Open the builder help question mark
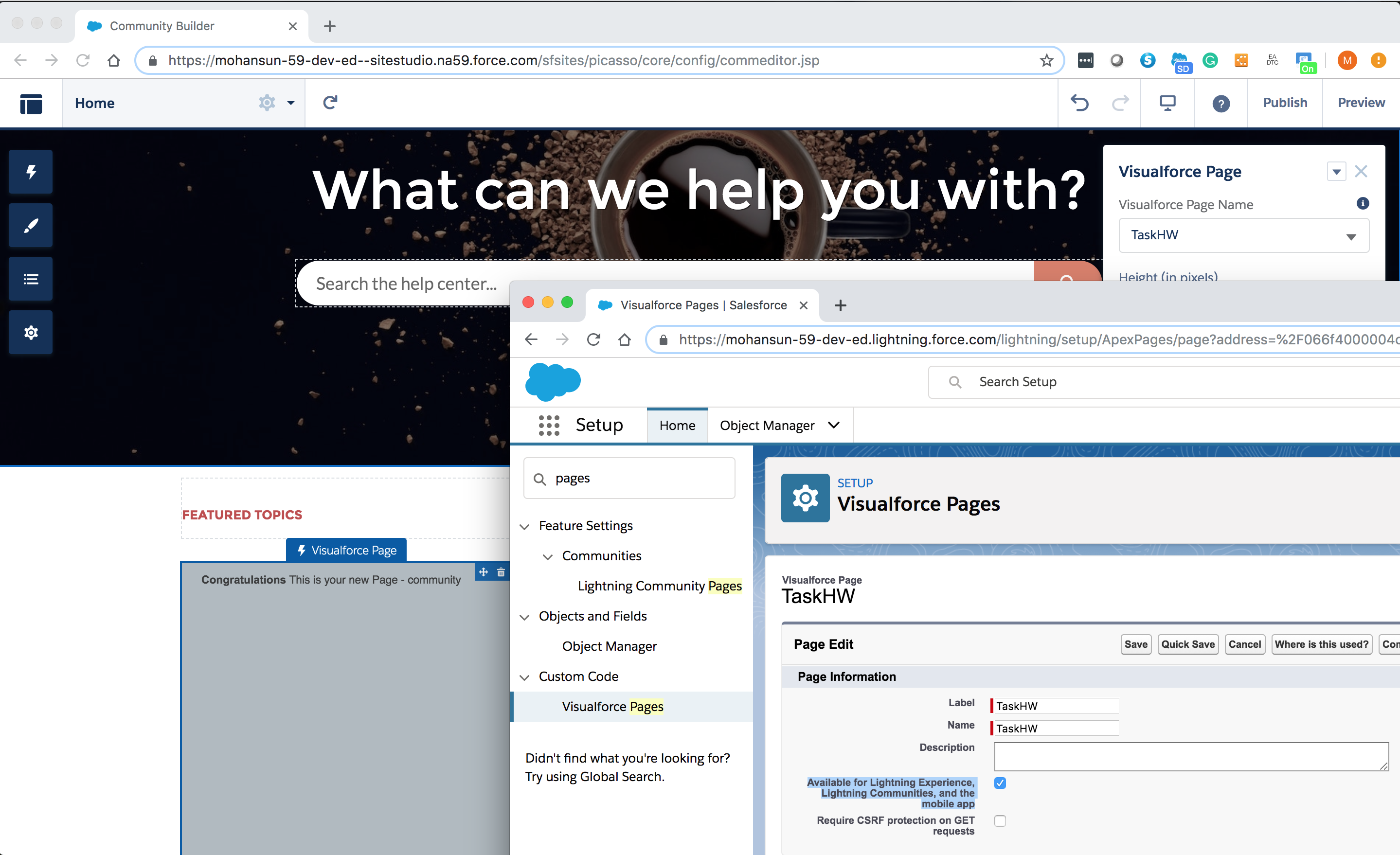Screen dimensions: 1400x855 click(1221, 104)
